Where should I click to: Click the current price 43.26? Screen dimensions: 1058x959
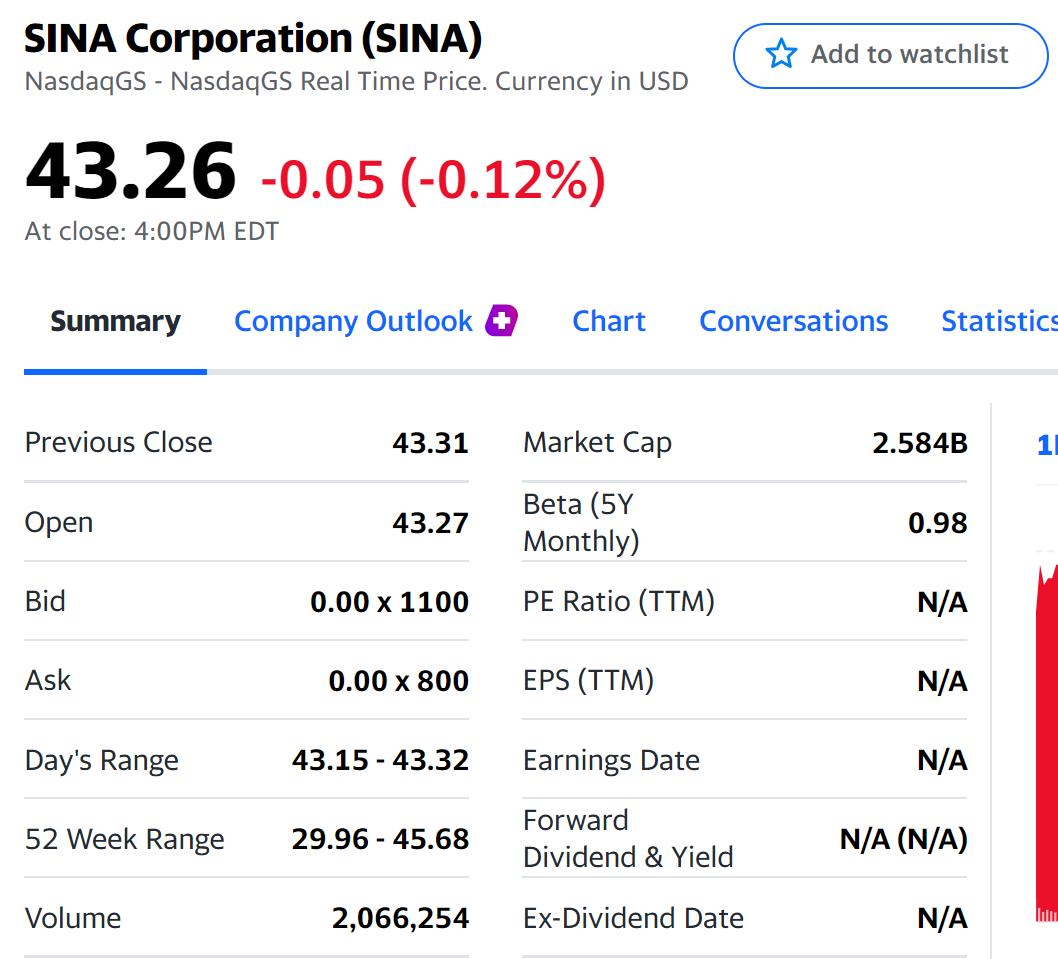130,170
